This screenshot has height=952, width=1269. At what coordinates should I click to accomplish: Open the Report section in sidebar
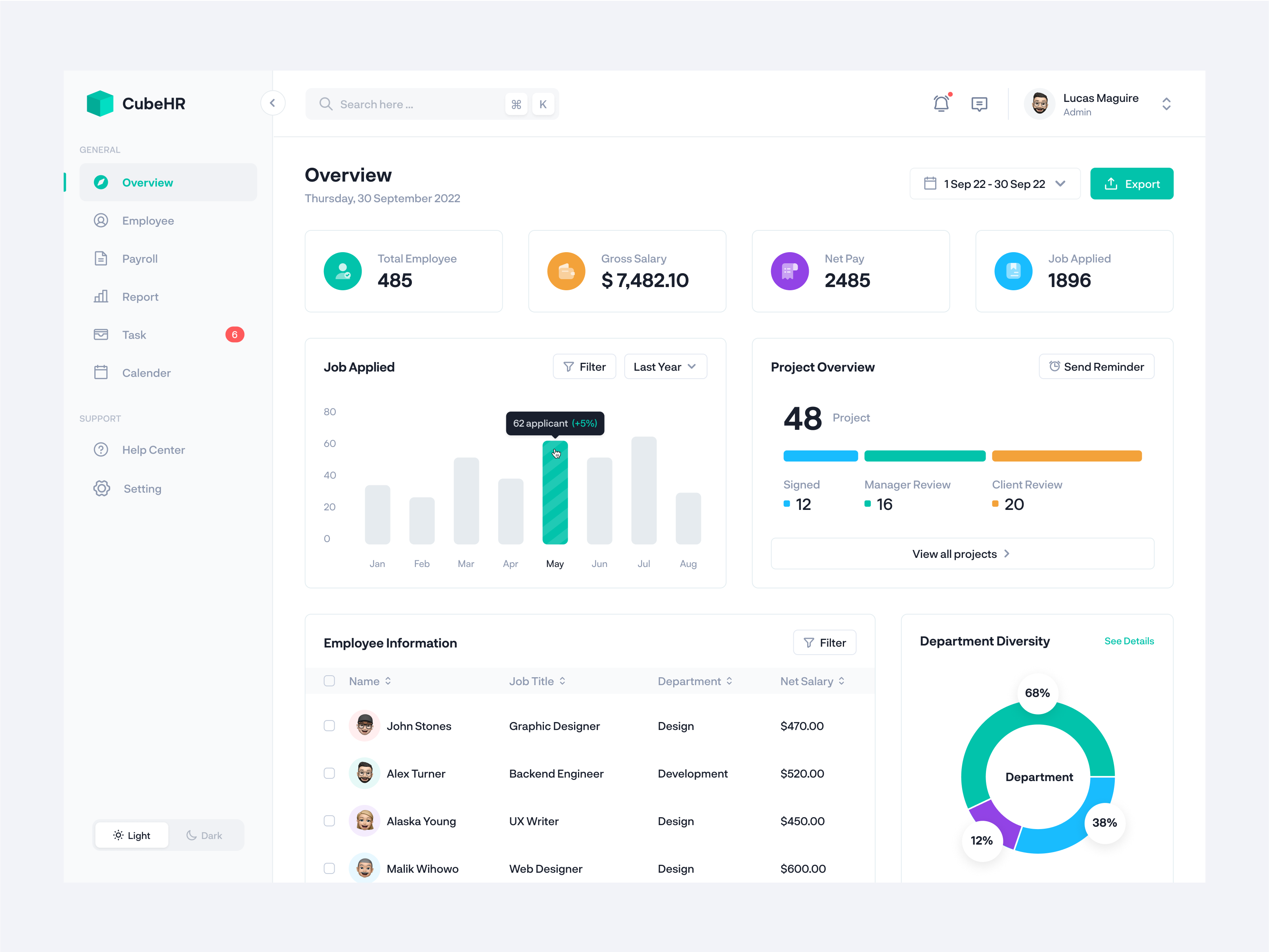(101, 297)
